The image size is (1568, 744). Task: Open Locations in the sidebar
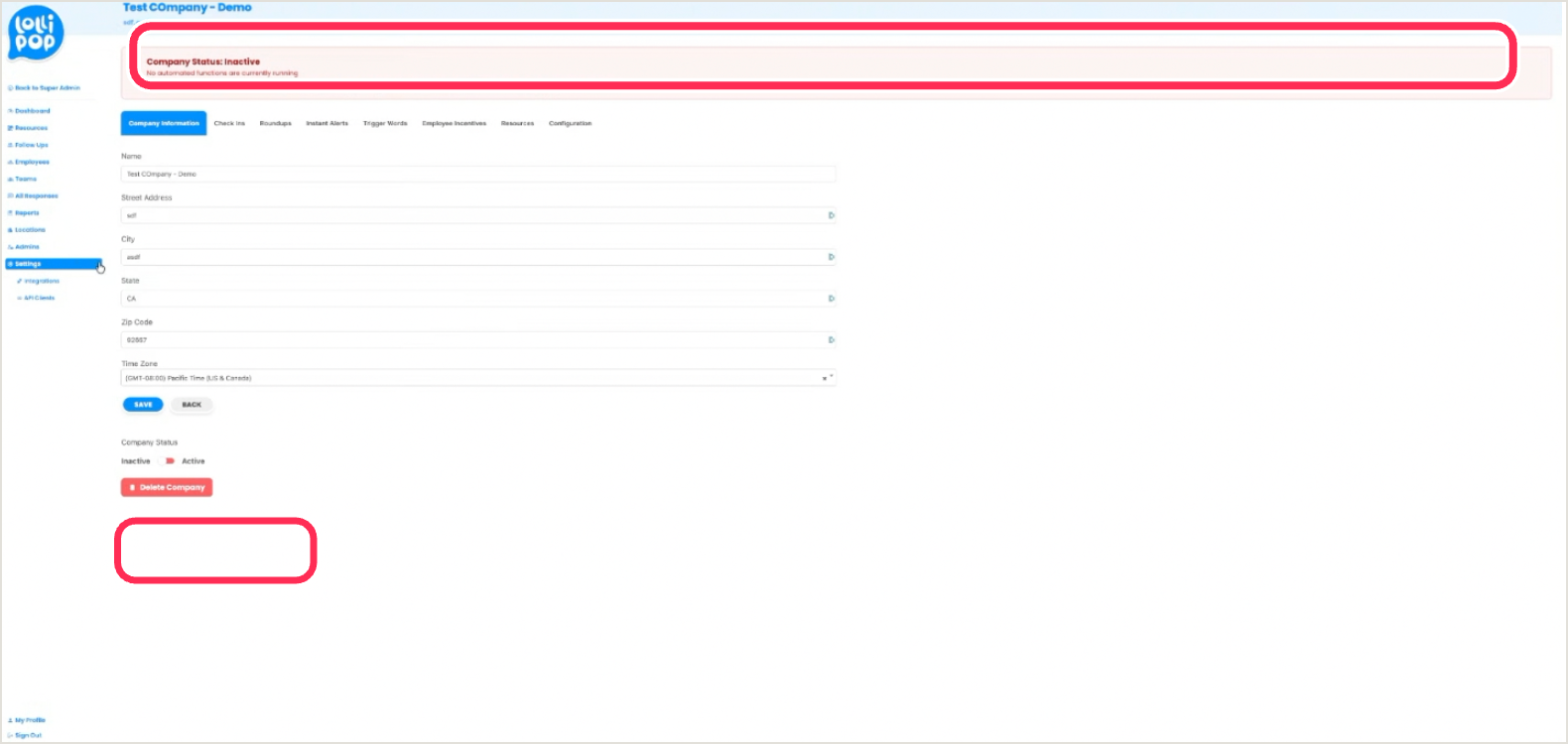click(x=27, y=229)
